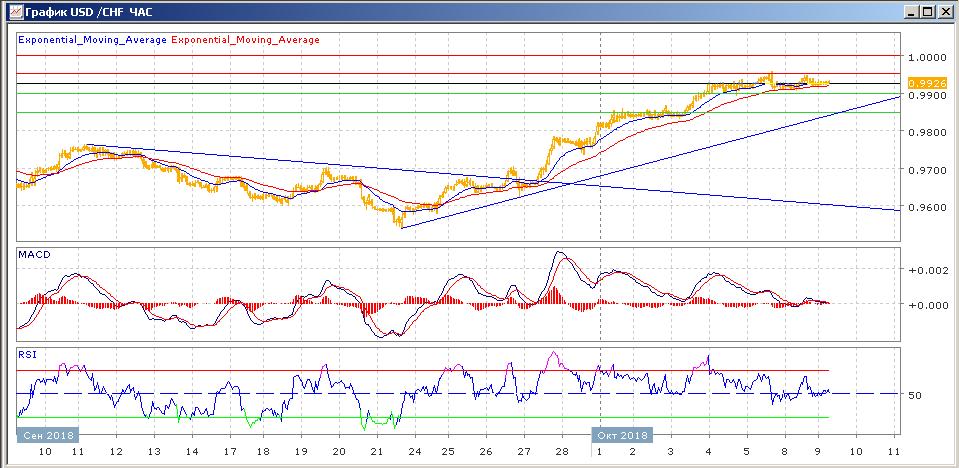Minimize the USD/CHF chart window
This screenshot has height=468, width=959.
click(x=913, y=12)
